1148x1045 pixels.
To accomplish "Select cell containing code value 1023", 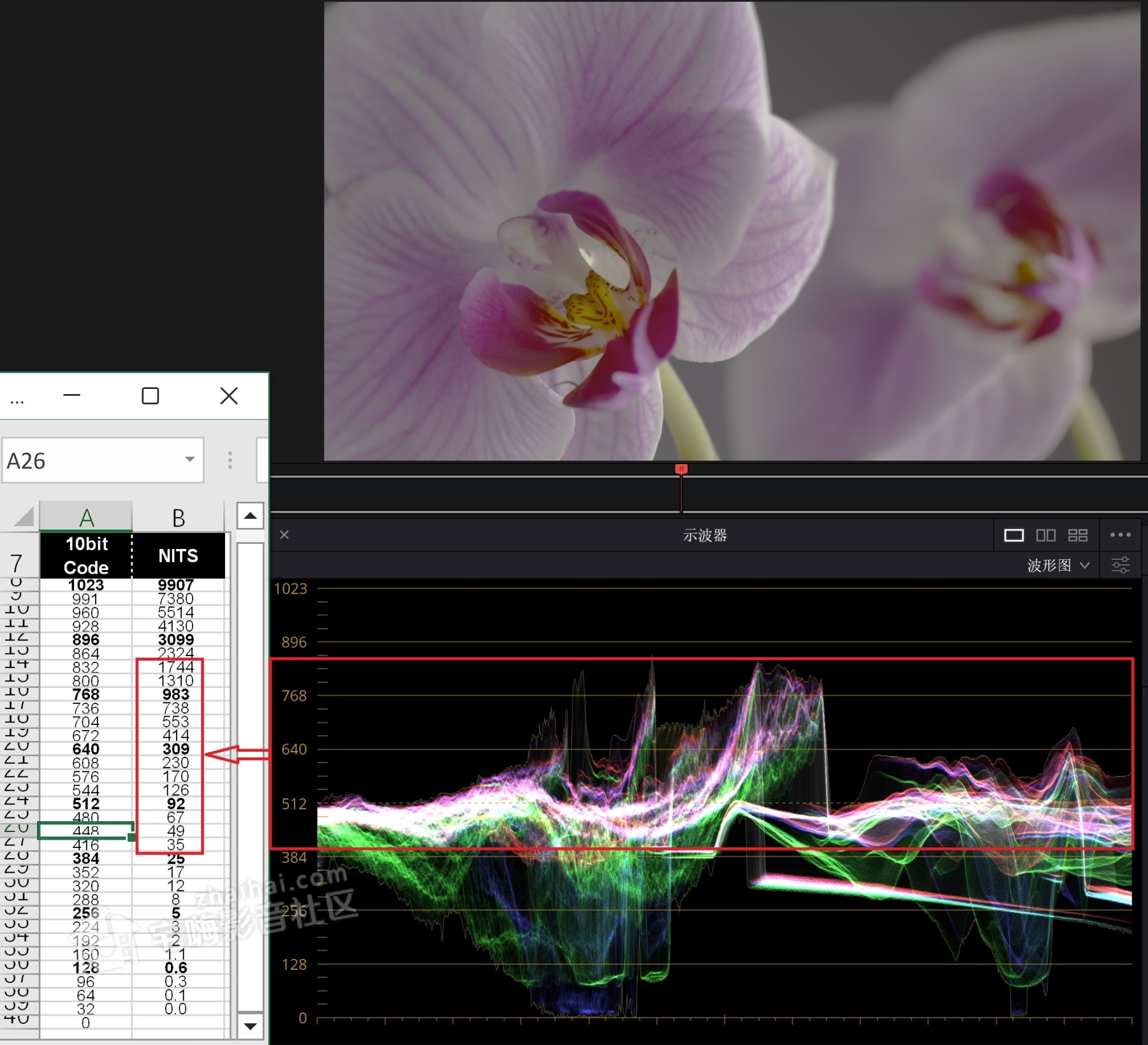I will point(86,585).
